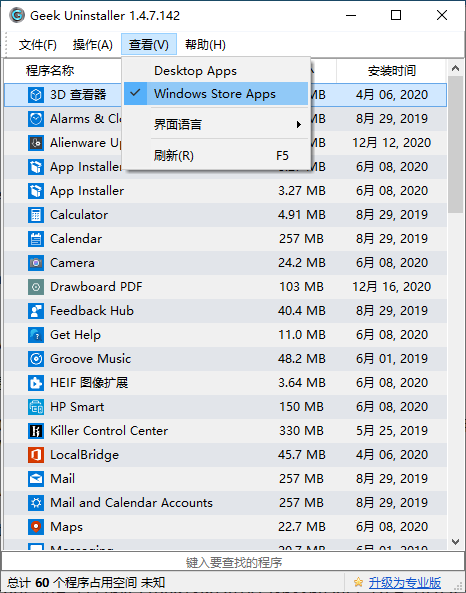Click the LocalBridge Office icon
Image resolution: width=466 pixels, height=593 pixels.
coord(36,455)
